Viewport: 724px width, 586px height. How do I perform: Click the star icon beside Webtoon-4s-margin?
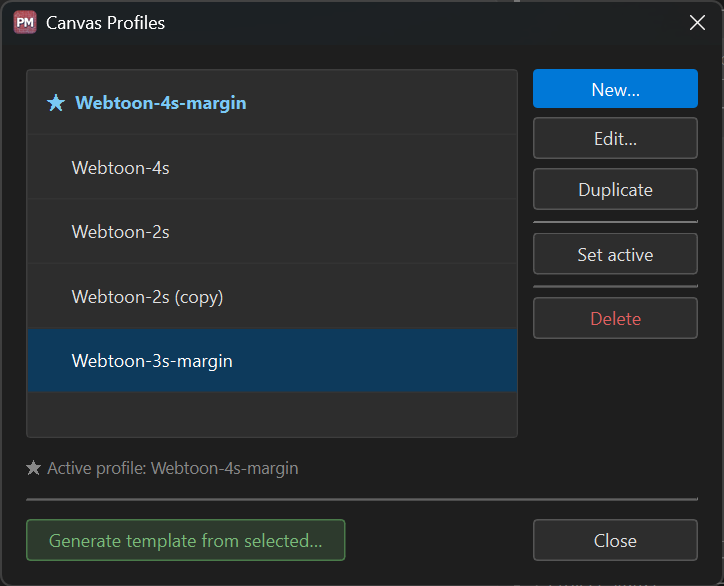[x=56, y=103]
